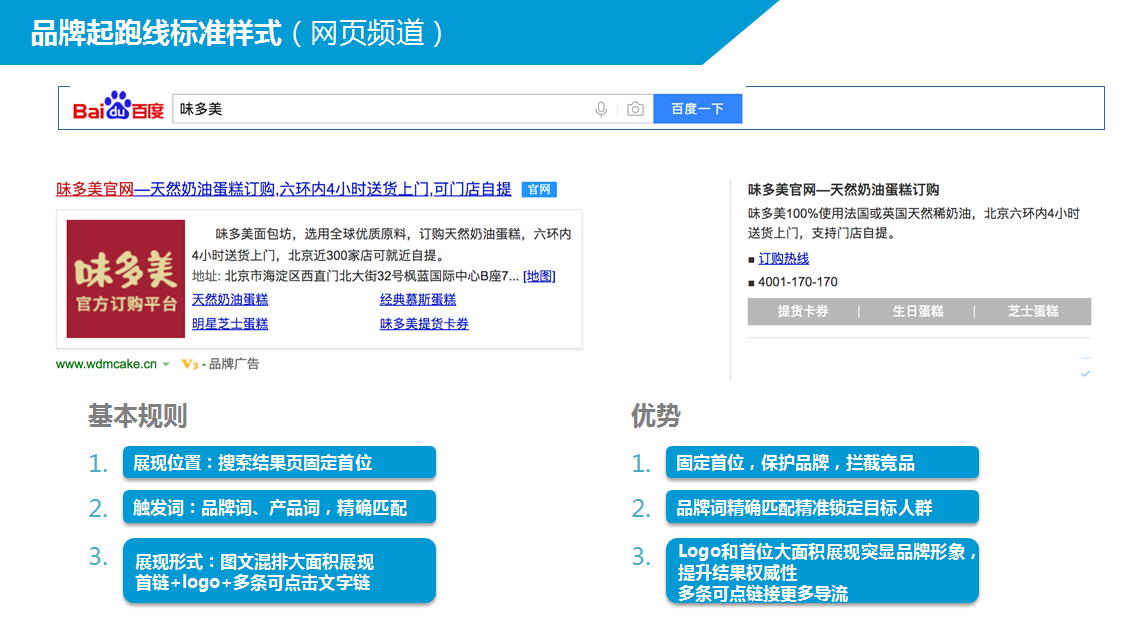Open the 味多美提货卡券 link
Screen dimensions: 1135x637
424,324
